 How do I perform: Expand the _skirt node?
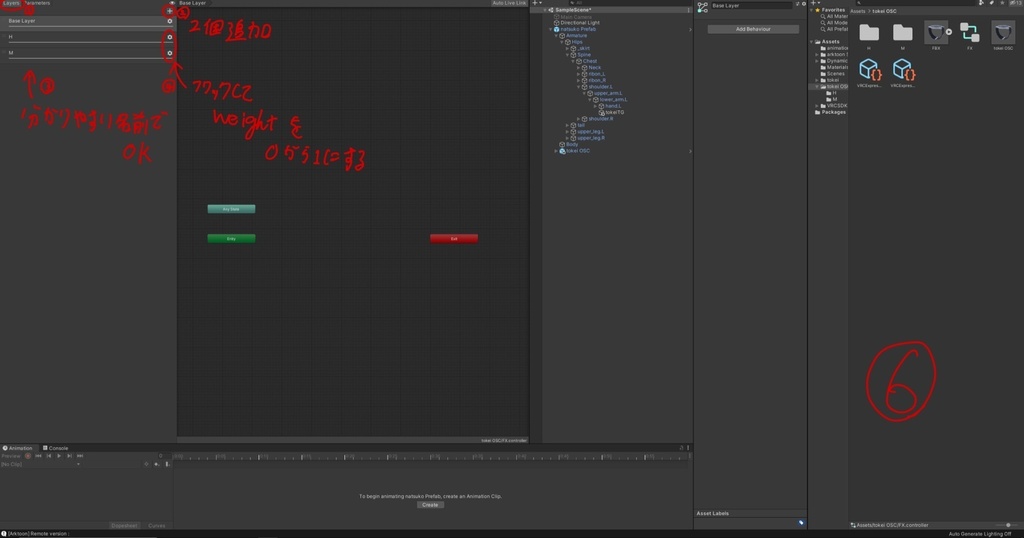point(568,48)
